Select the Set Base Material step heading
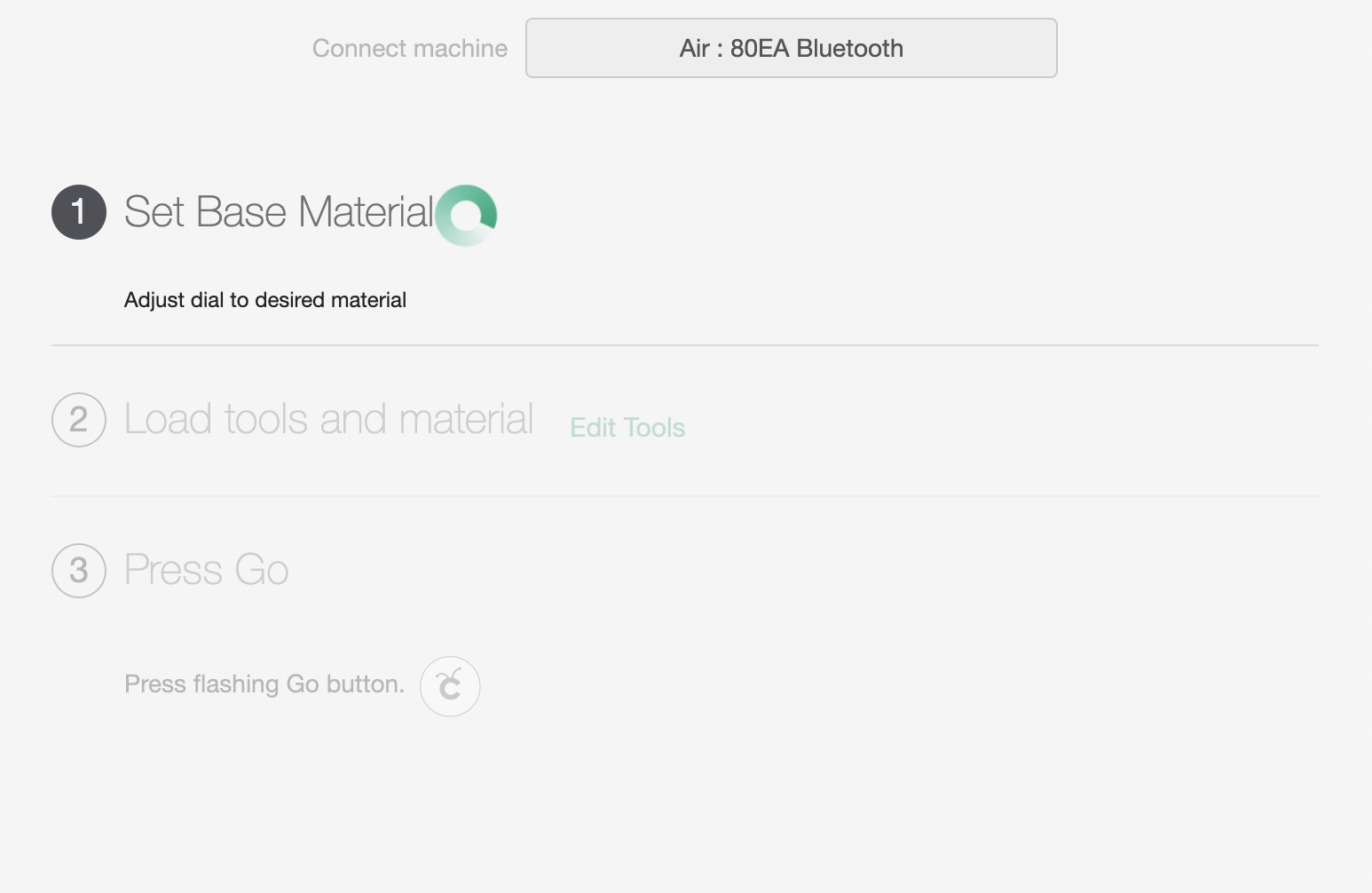This screenshot has width=1372, height=893. 279,212
